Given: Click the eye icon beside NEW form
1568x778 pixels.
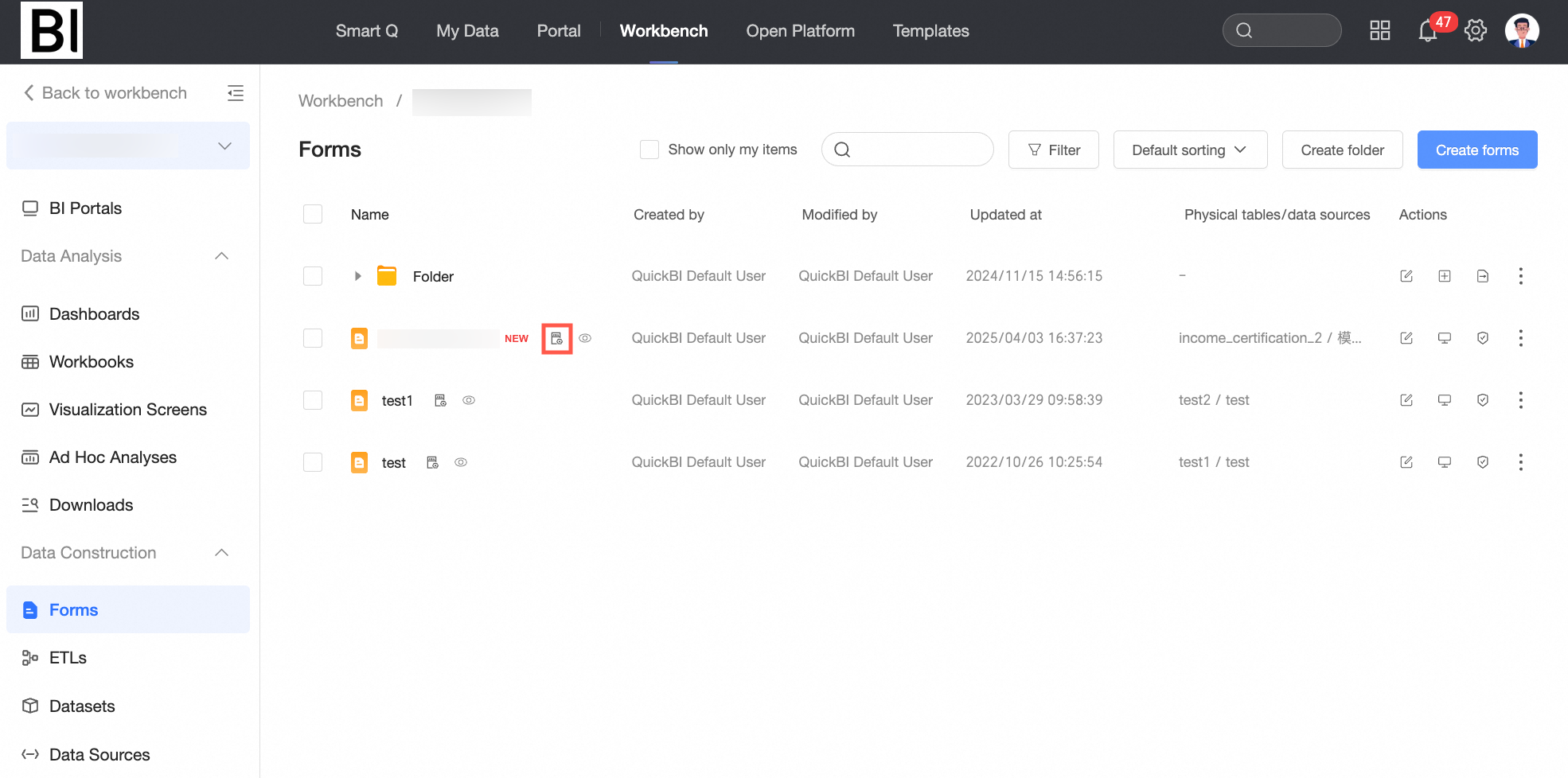Looking at the screenshot, I should [x=585, y=338].
